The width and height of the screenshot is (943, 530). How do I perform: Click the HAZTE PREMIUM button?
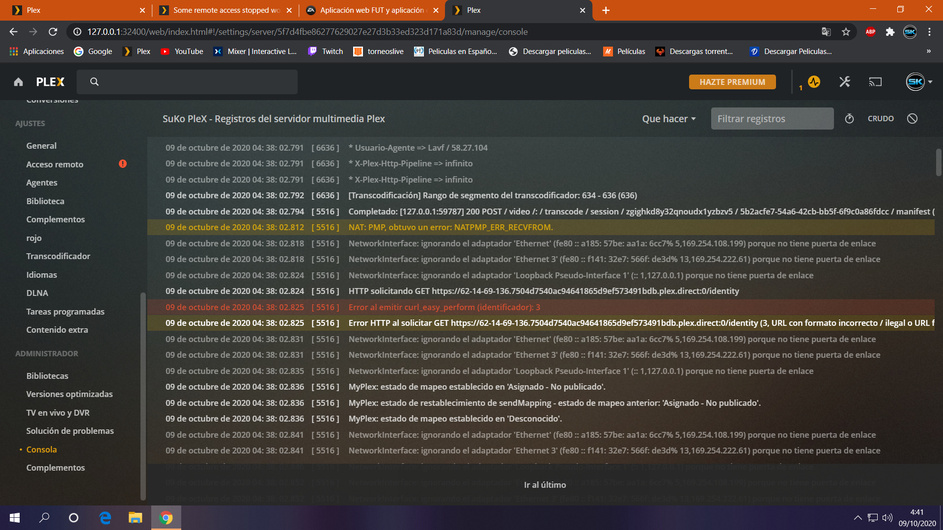pyautogui.click(x=732, y=82)
